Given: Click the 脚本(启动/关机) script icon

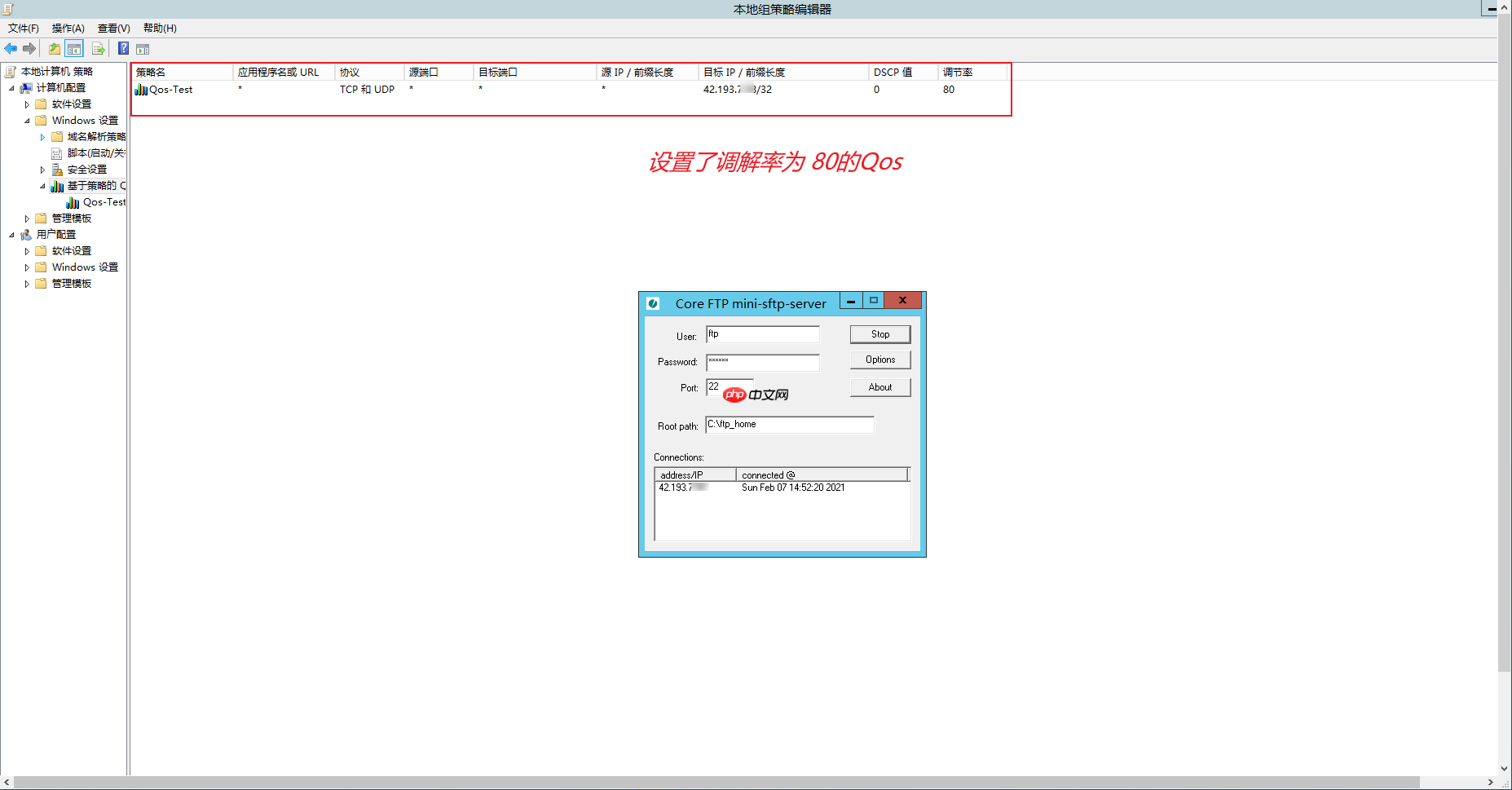Looking at the screenshot, I should tap(56, 152).
